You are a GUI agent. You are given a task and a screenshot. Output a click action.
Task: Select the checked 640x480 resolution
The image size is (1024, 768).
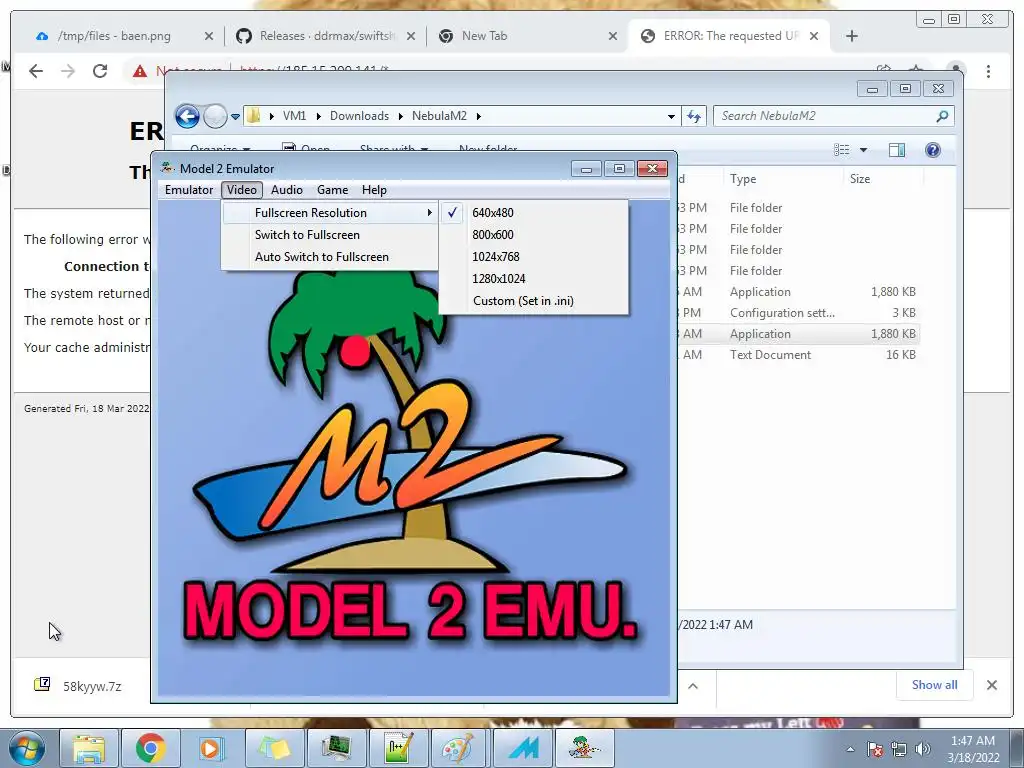534,213
